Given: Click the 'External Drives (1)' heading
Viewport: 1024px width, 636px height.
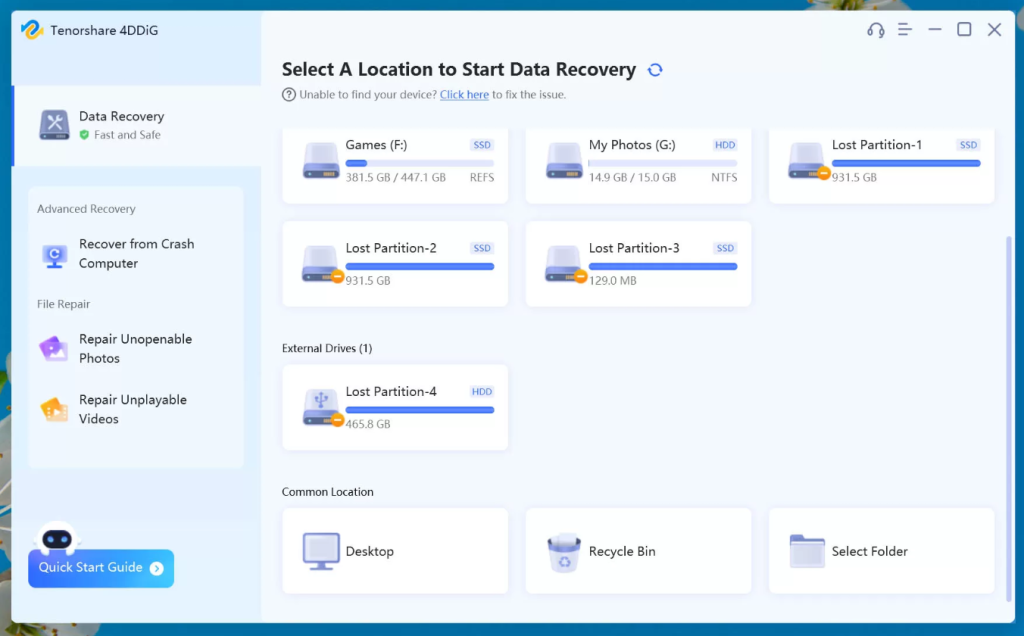Looking at the screenshot, I should tap(327, 348).
